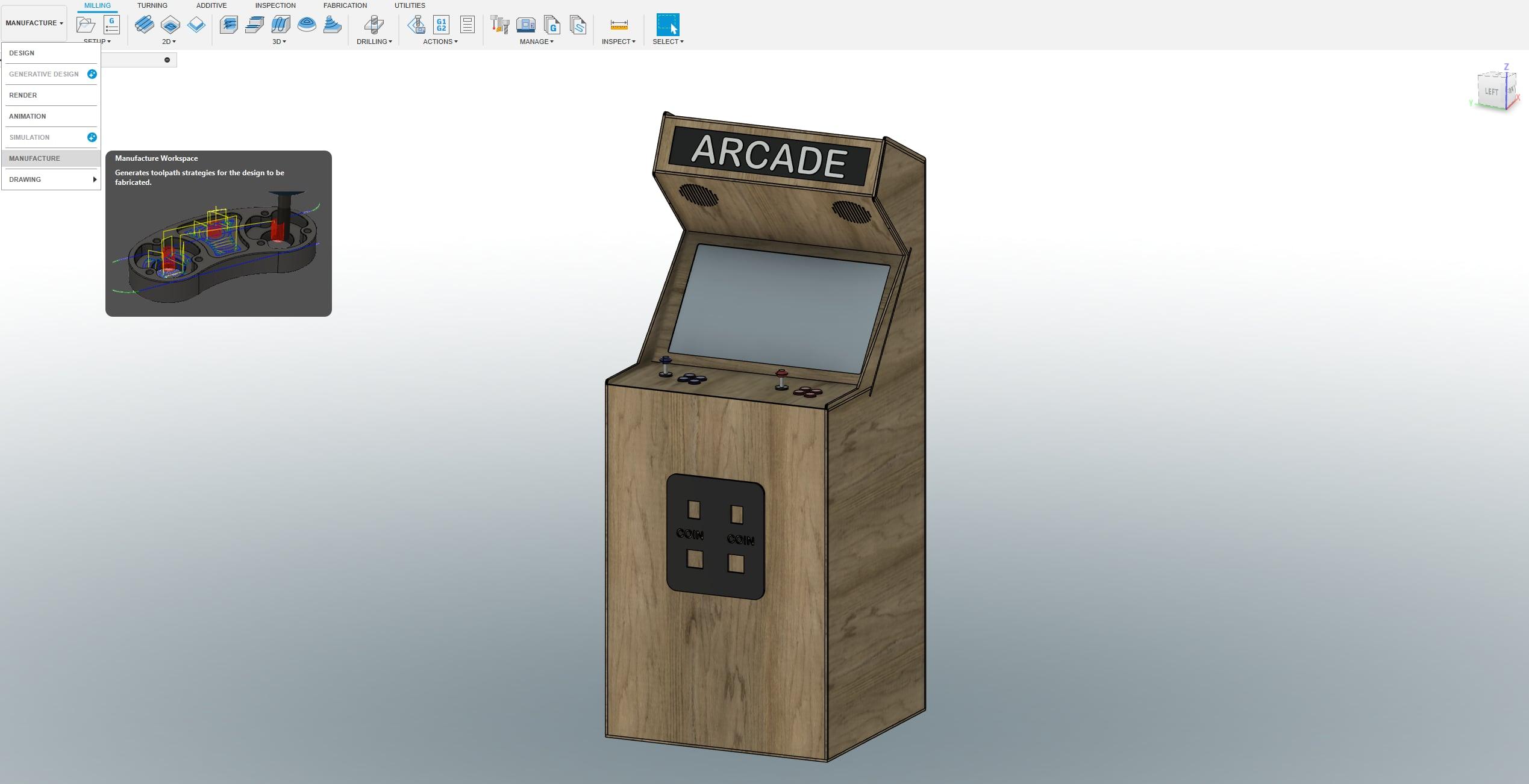
Task: Select the 2D Pocket tool
Action: tap(170, 25)
